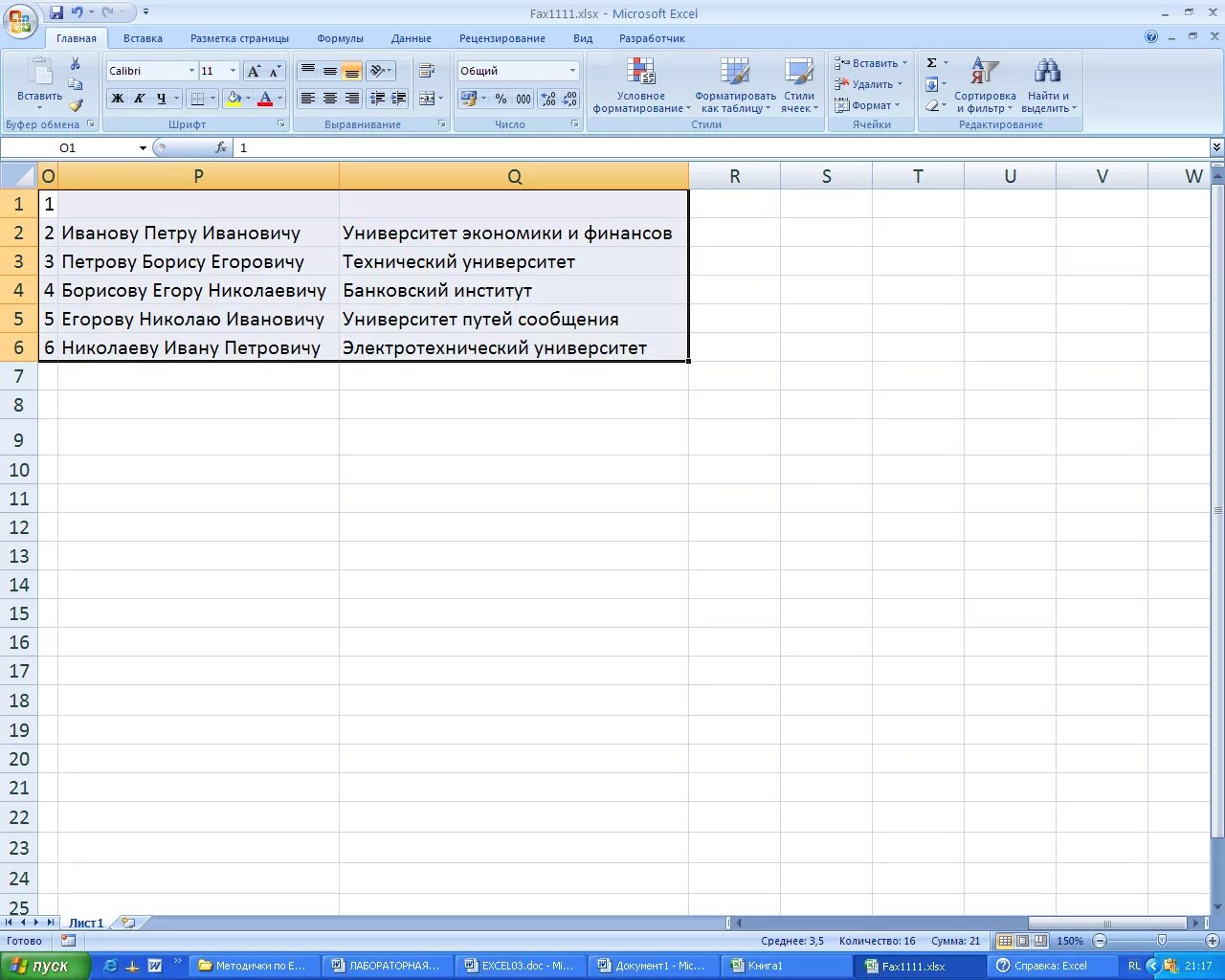The height and width of the screenshot is (980, 1225).
Task: Switch to Данные ribbon tab
Action: pos(412,38)
